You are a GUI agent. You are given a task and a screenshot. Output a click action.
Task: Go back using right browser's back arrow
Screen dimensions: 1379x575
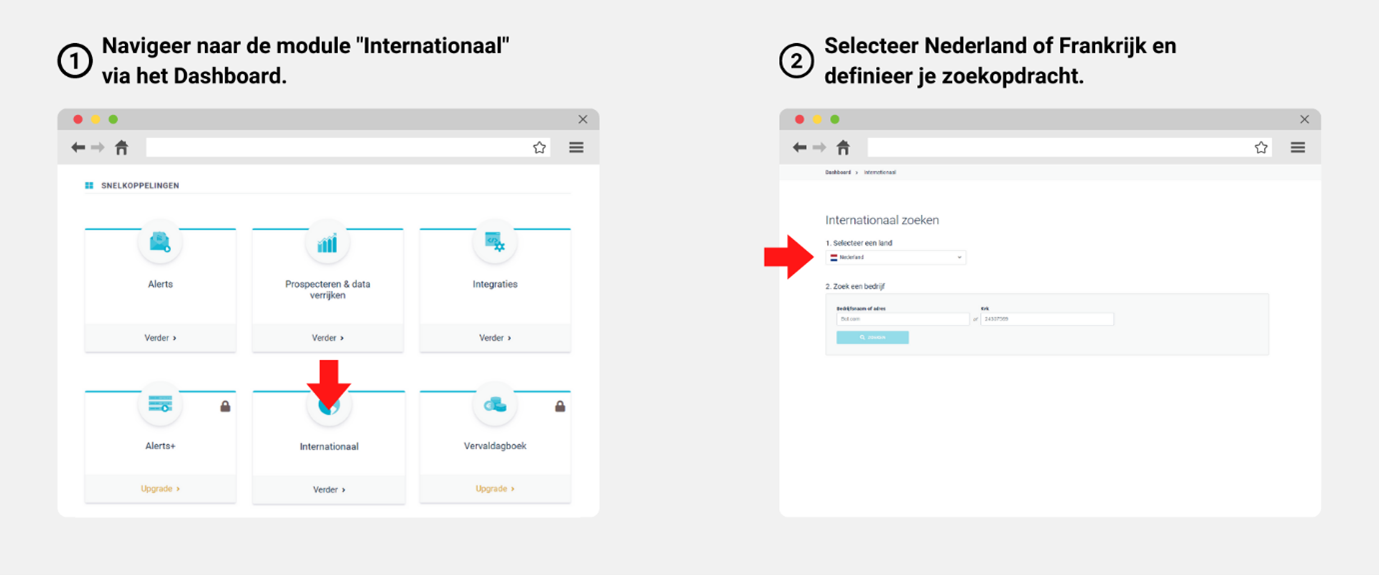point(799,148)
